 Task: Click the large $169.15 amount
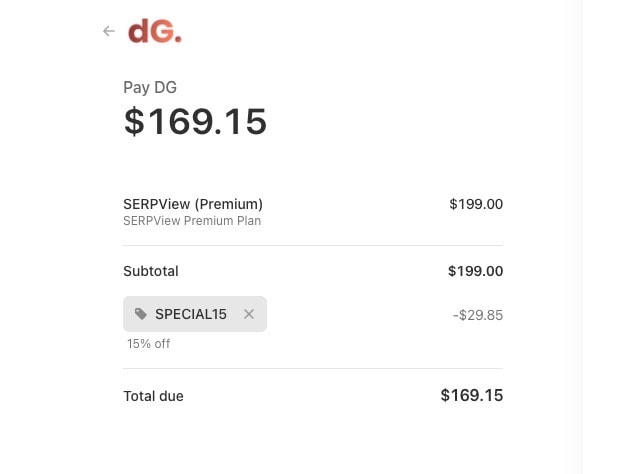(195, 121)
